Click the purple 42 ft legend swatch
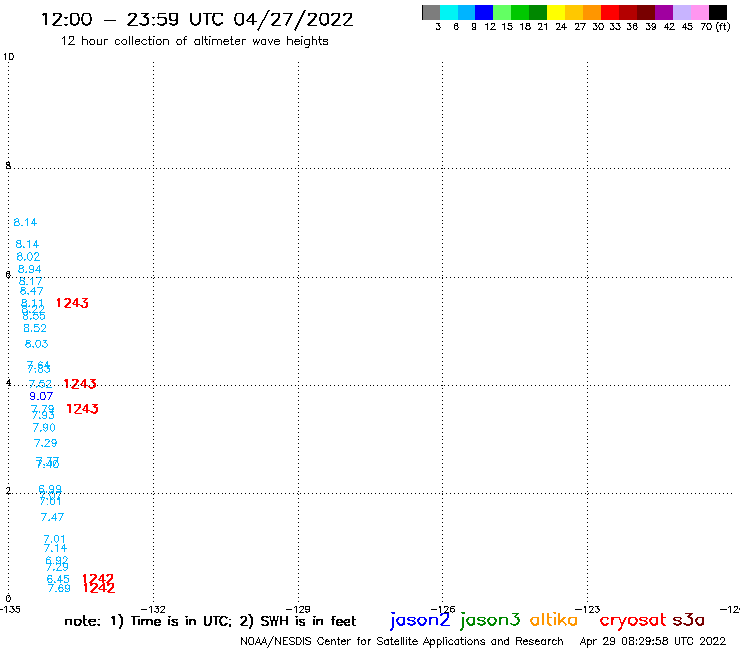 point(664,12)
